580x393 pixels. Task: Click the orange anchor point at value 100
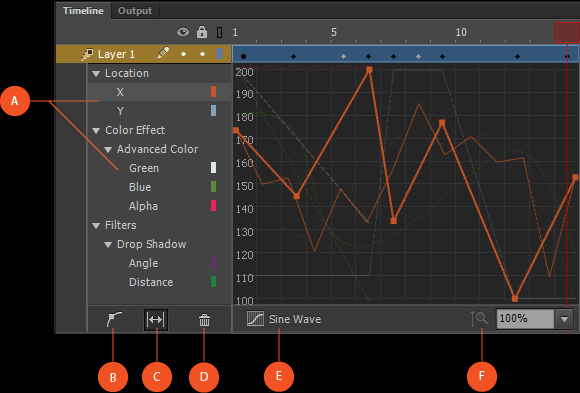(515, 298)
